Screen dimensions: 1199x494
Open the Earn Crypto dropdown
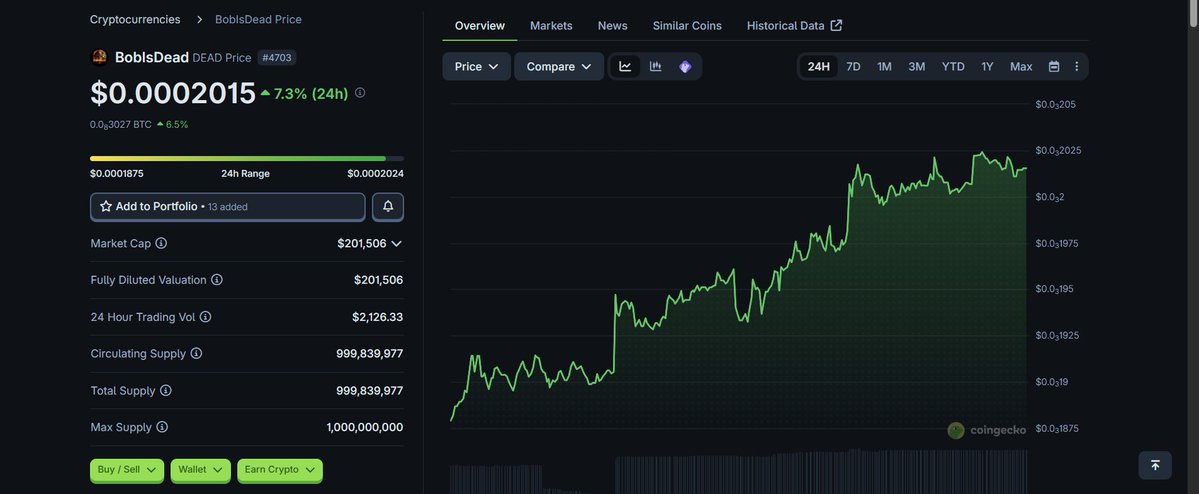tap(280, 470)
